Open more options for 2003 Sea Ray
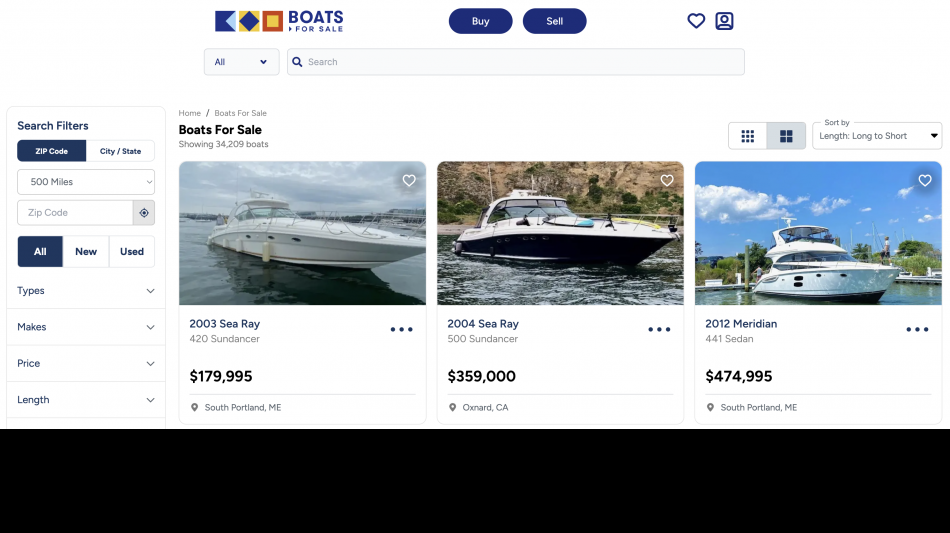The height and width of the screenshot is (533, 950). (401, 329)
